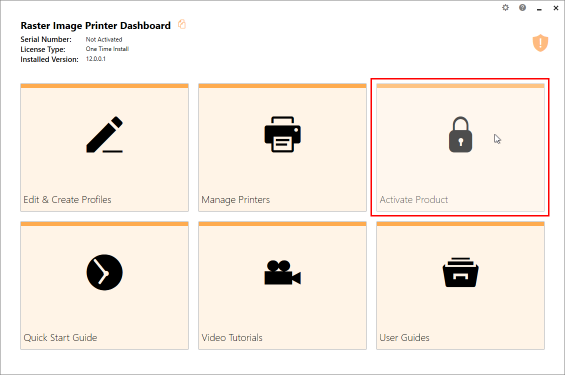Minimize the dashboard window

pos(539,8)
